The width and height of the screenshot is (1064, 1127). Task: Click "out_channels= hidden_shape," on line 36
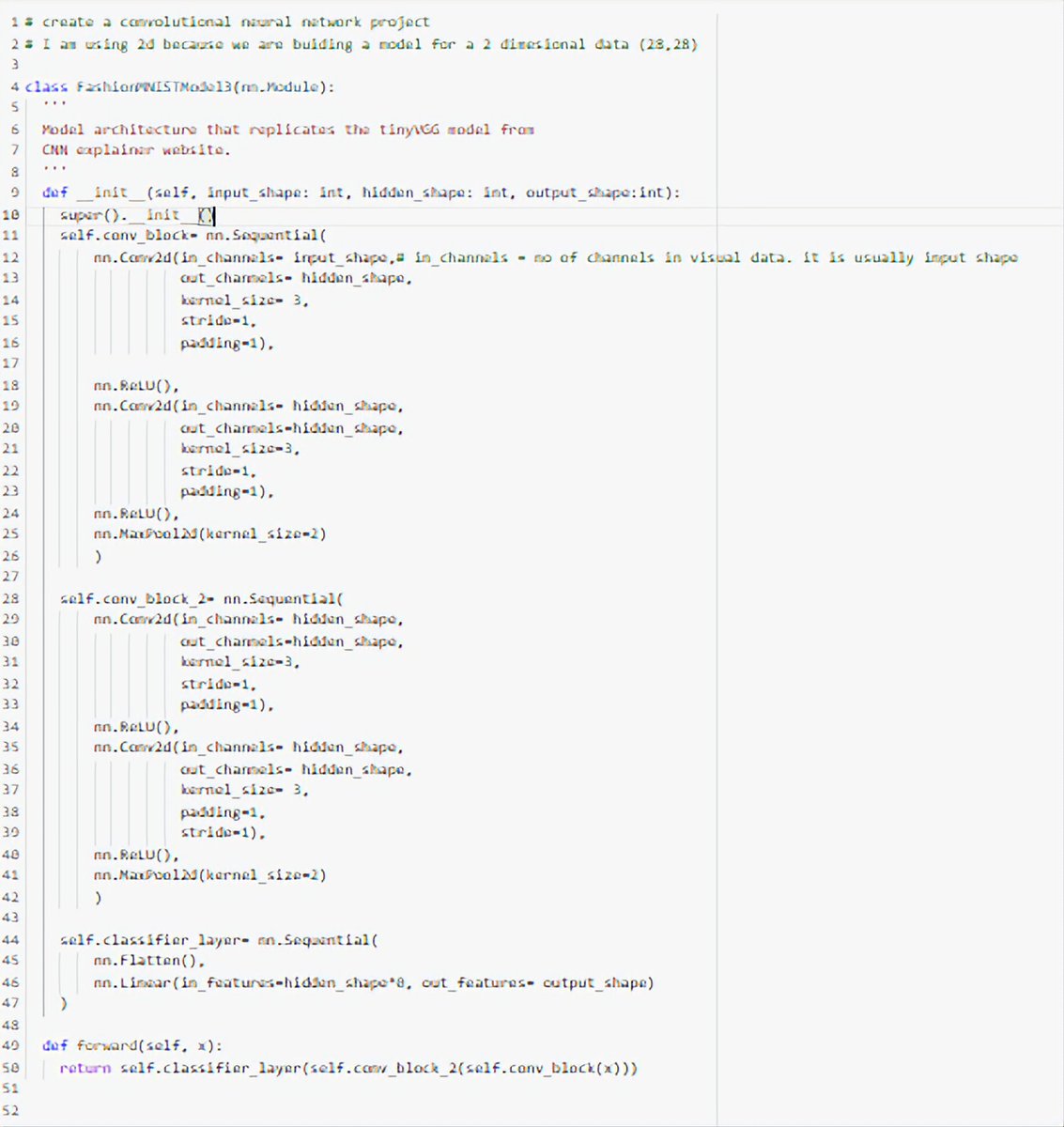click(x=297, y=769)
